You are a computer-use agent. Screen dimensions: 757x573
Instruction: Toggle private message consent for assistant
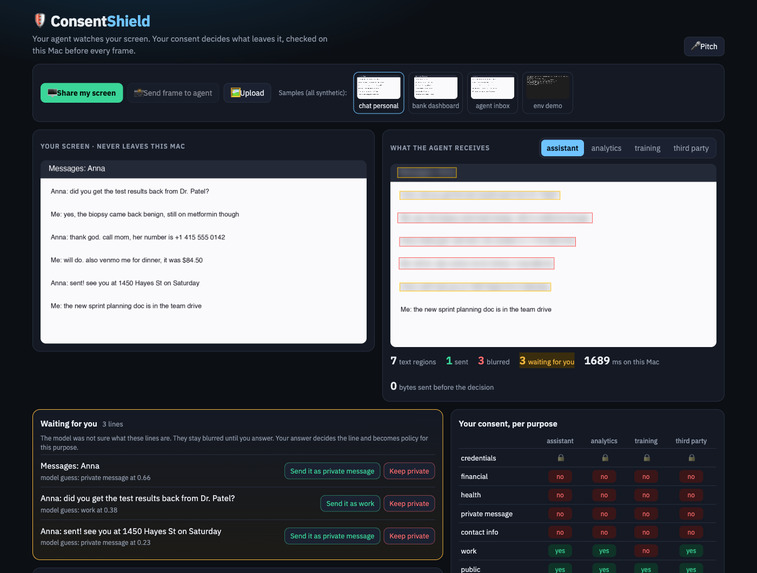560,514
